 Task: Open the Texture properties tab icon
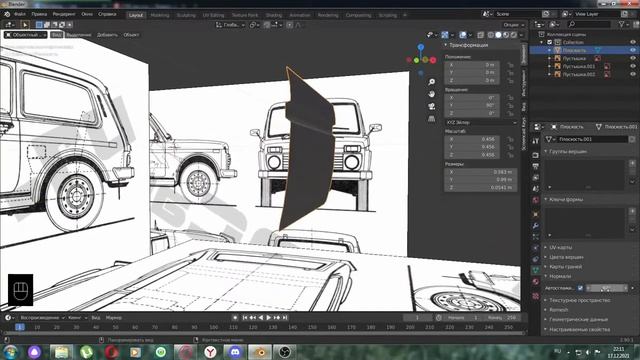[x=536, y=296]
